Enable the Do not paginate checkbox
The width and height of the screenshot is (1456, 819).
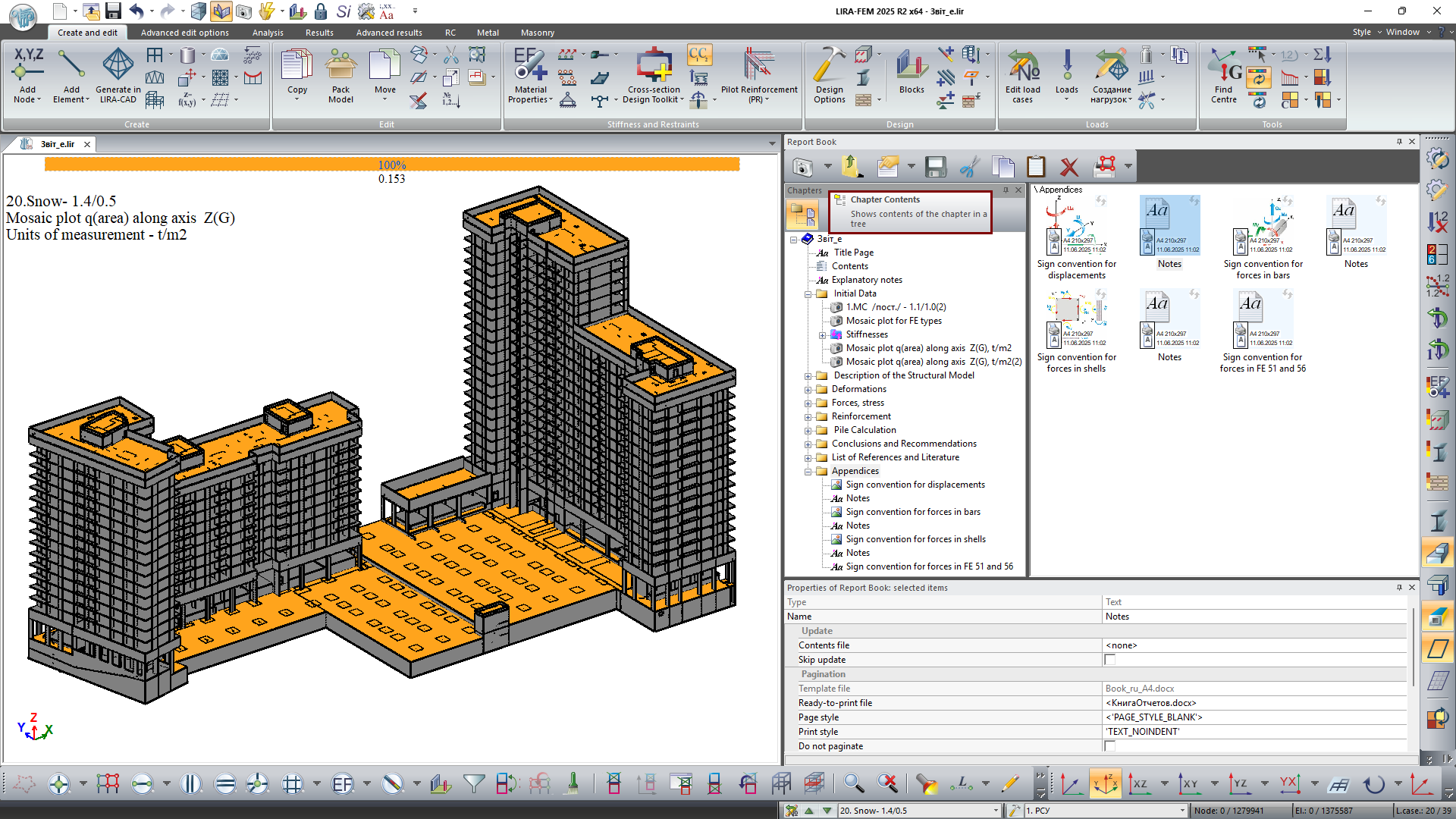click(1110, 746)
